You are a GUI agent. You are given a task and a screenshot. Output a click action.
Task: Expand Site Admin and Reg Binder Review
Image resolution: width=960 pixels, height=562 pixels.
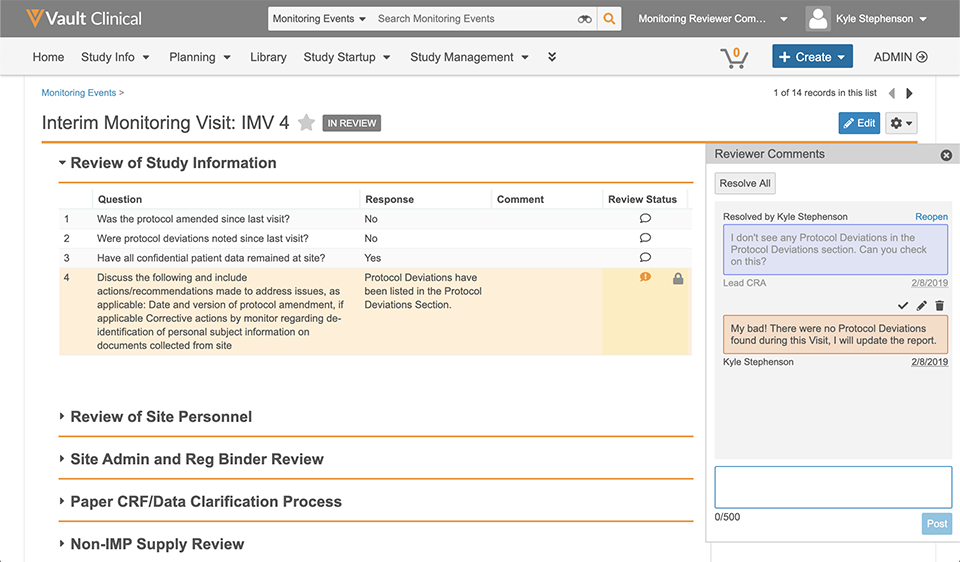click(x=62, y=460)
